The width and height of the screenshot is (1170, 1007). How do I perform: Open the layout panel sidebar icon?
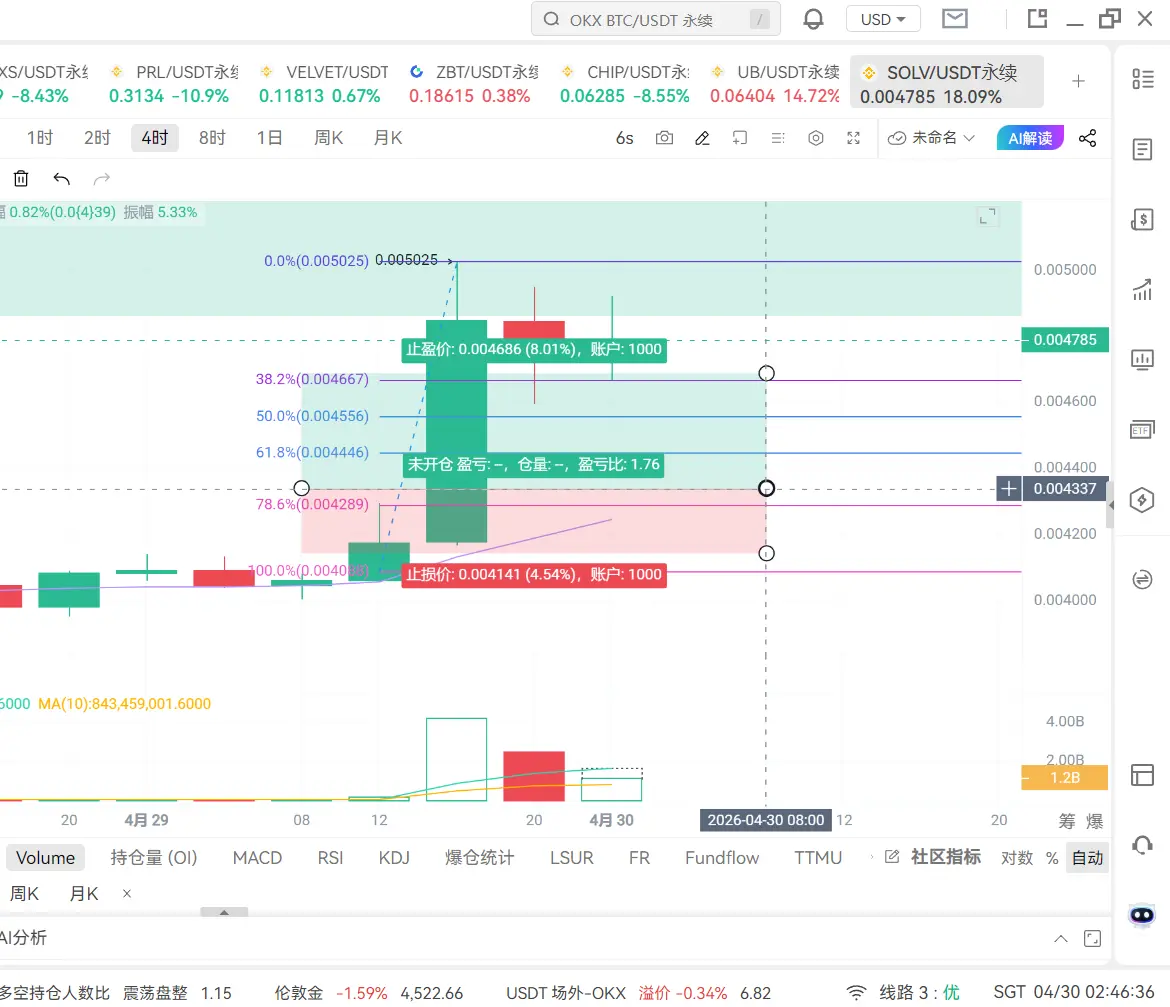(1142, 775)
